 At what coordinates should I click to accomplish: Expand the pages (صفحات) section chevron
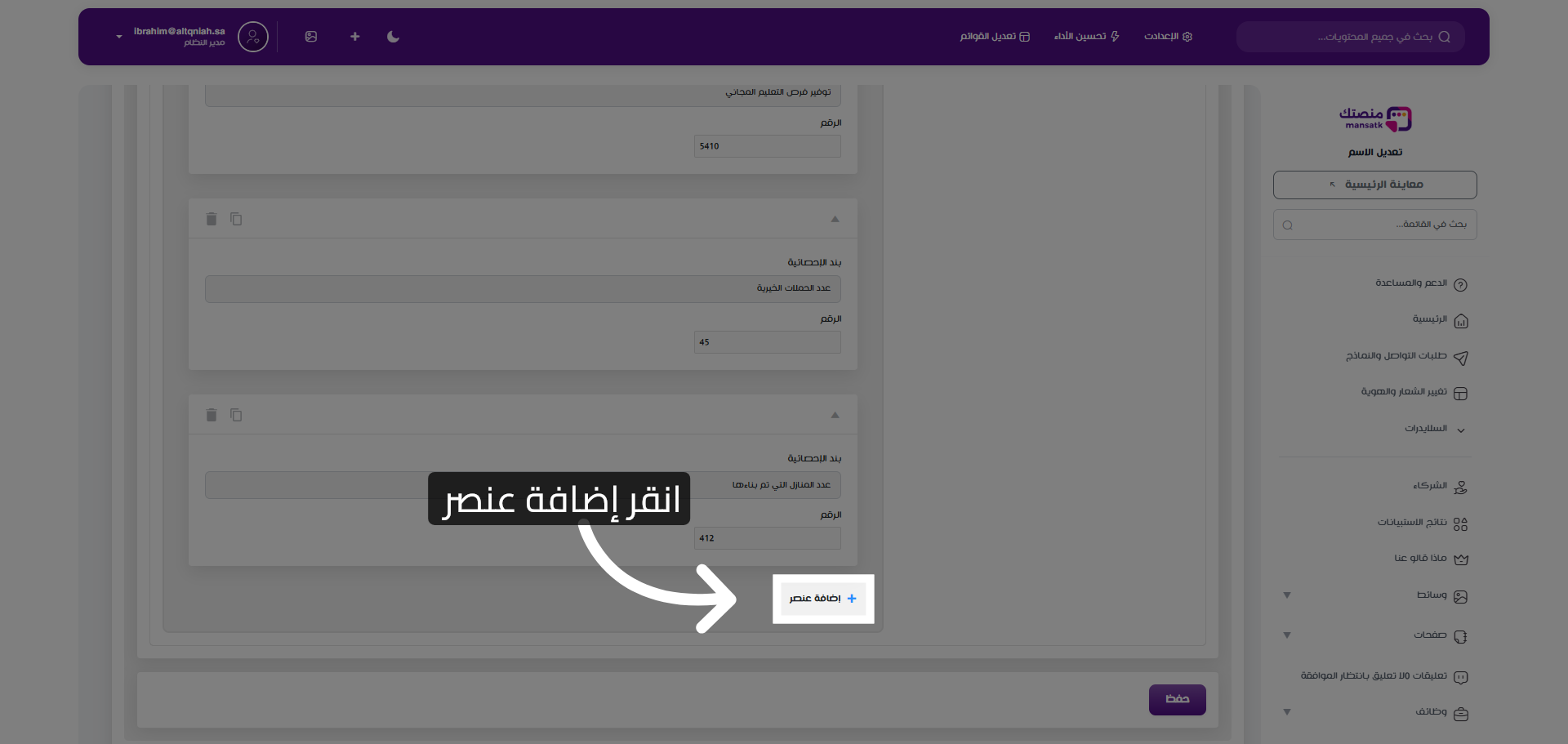click(1287, 635)
